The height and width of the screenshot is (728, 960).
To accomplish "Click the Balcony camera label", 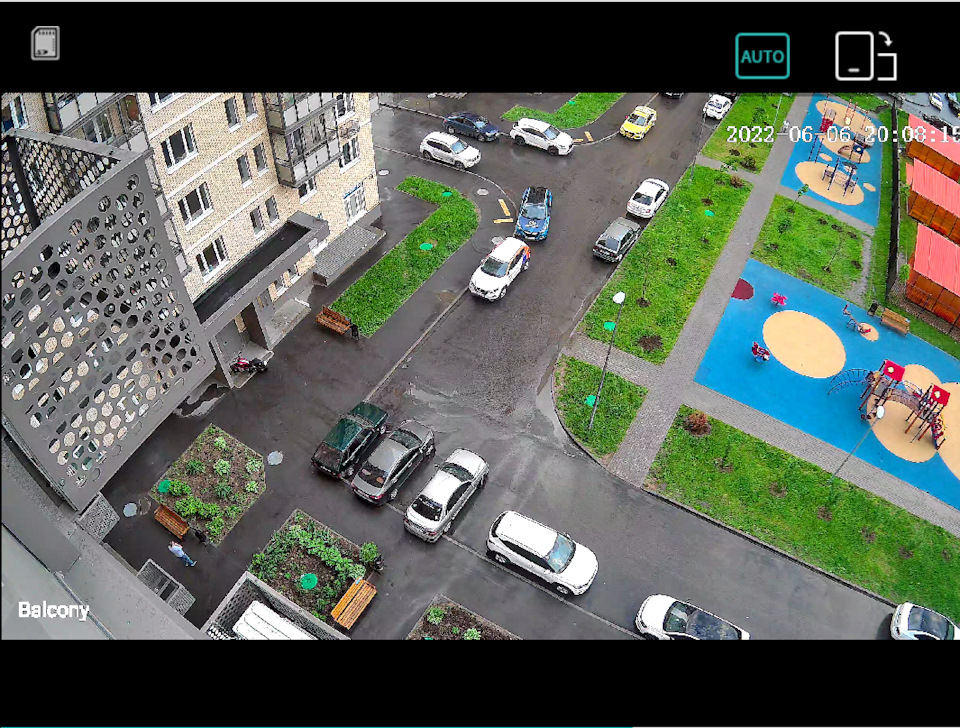I will pyautogui.click(x=54, y=610).
